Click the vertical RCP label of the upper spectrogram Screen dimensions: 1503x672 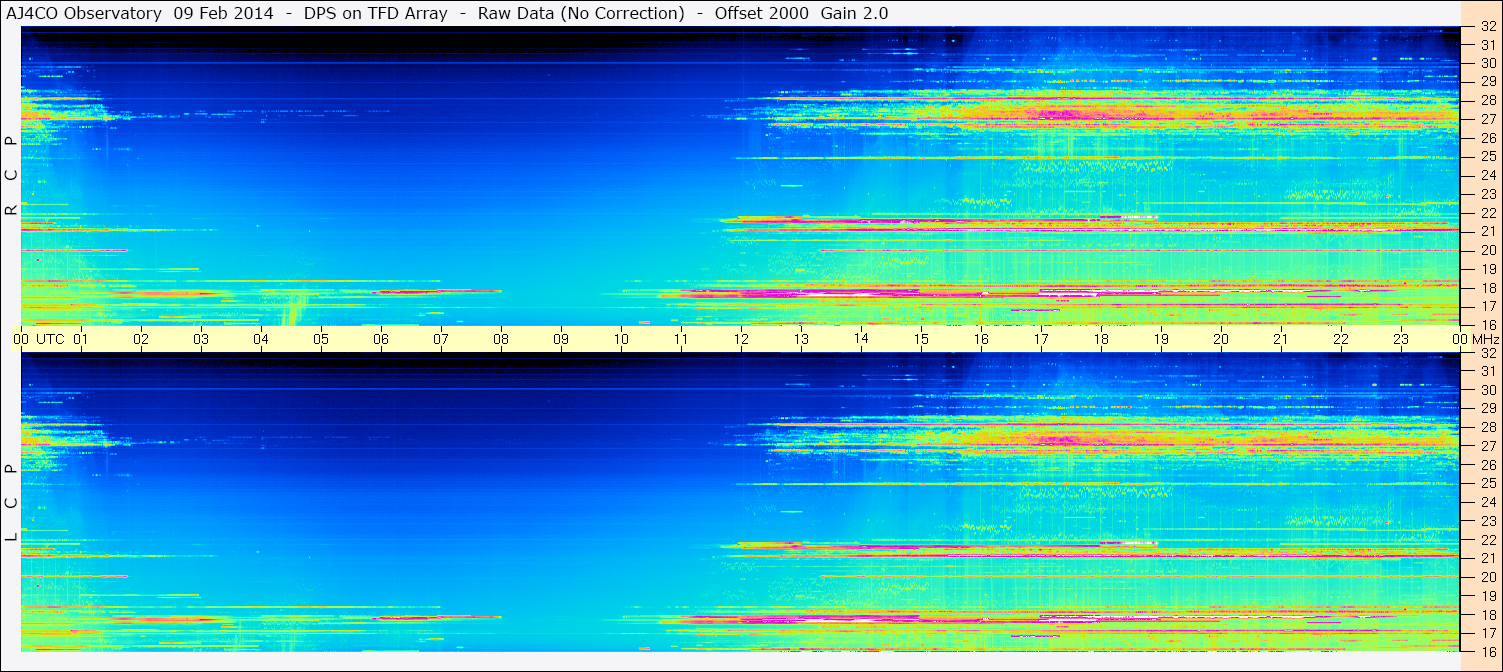11,175
